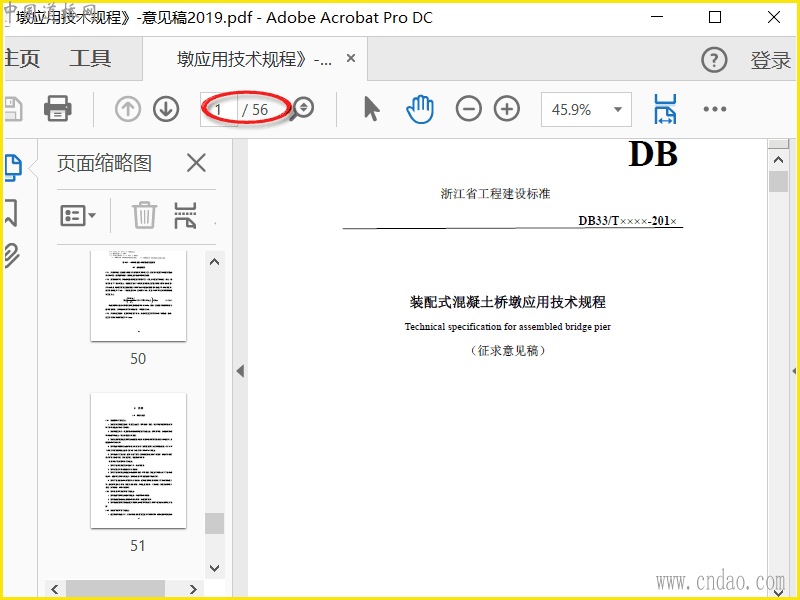Collapse the left navigation pane arrow
800x600 pixels.
click(240, 371)
